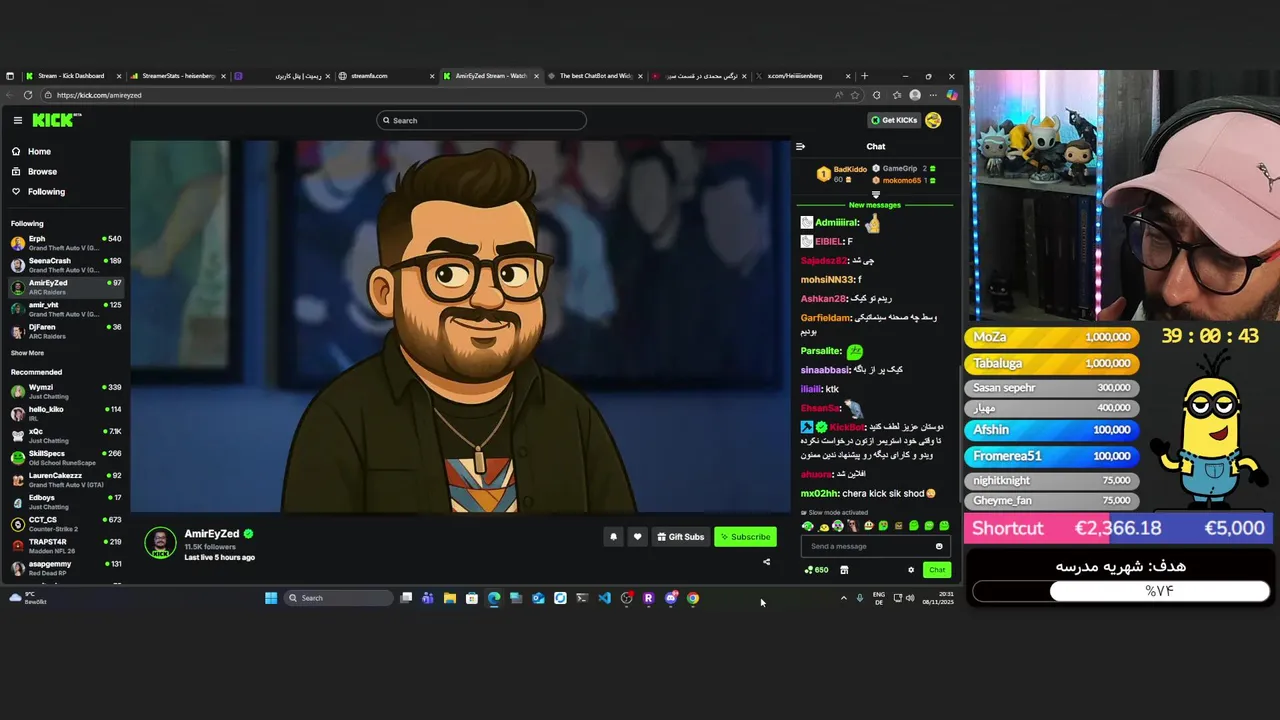Expand the chat leaderboard chevron

coord(876,195)
